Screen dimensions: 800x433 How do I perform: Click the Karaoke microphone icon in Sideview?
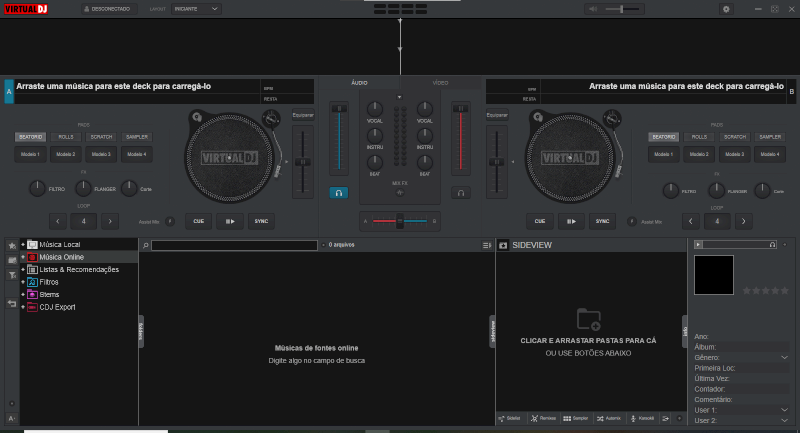[633, 418]
